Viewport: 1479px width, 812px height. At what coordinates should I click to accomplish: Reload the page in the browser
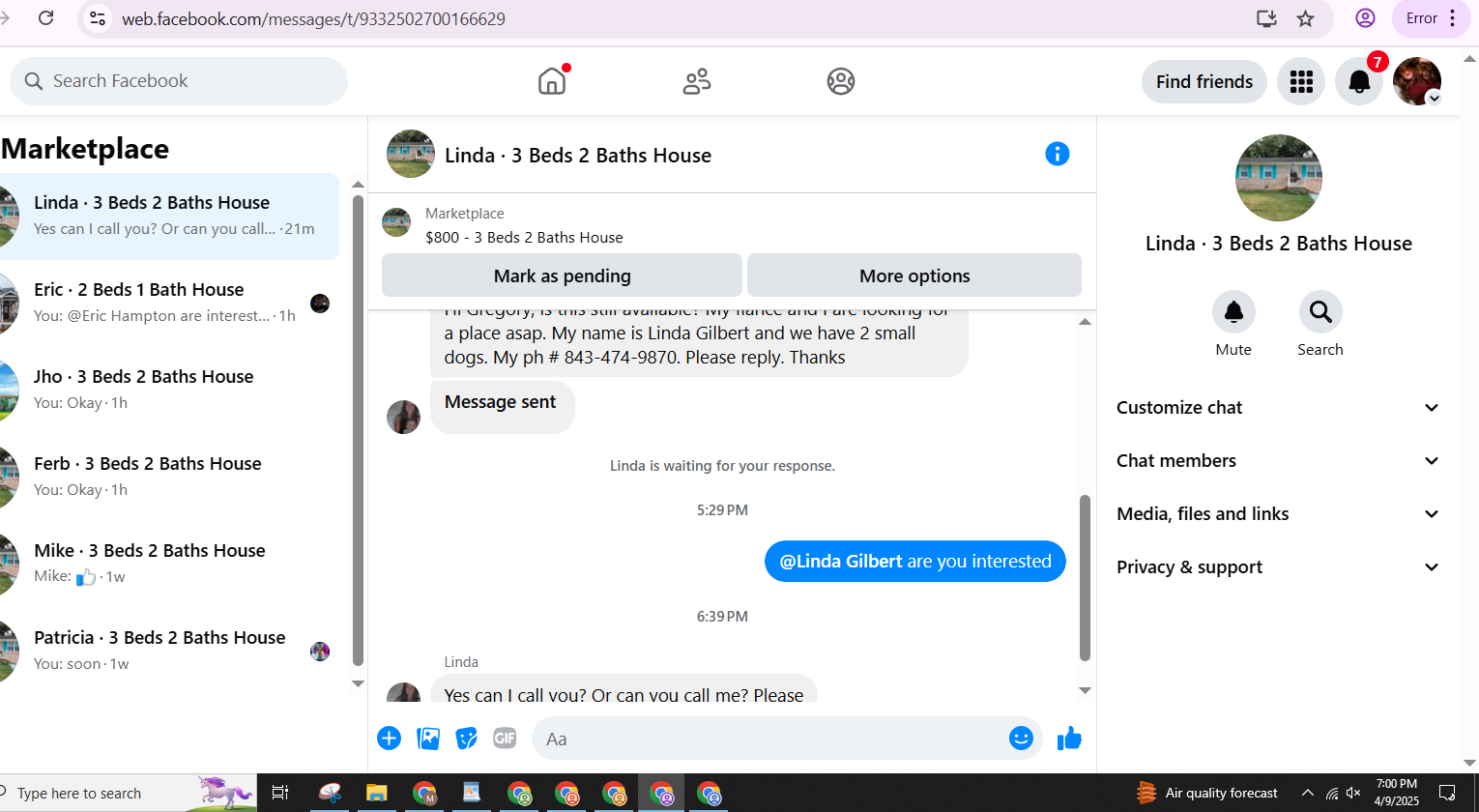pos(45,18)
